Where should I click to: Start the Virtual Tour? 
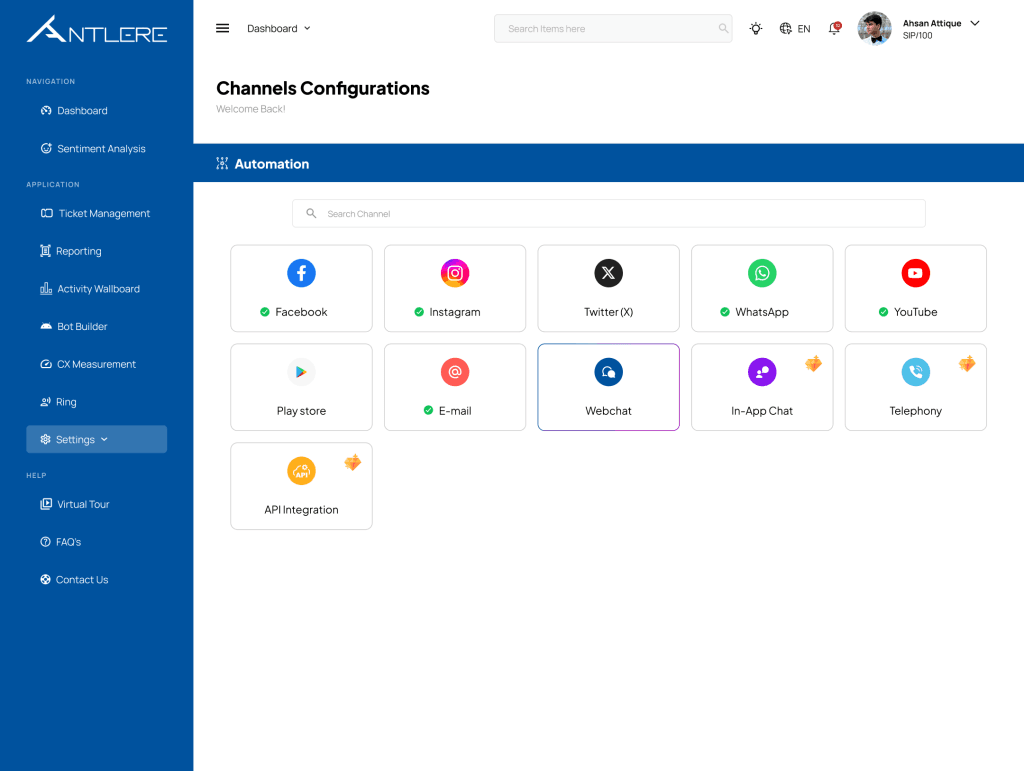pos(75,505)
